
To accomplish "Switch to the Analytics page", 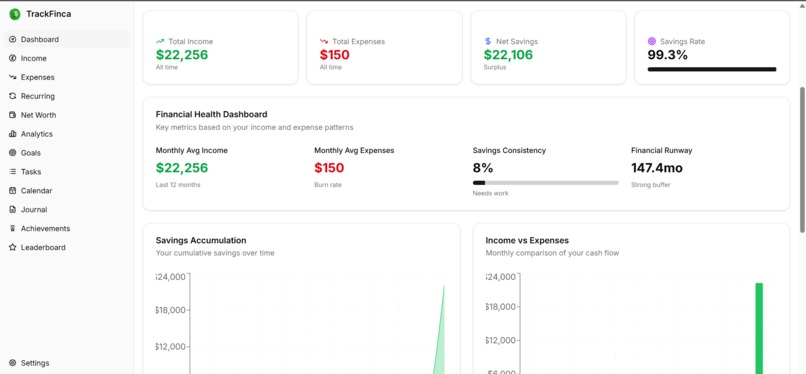I will coord(67,134).
